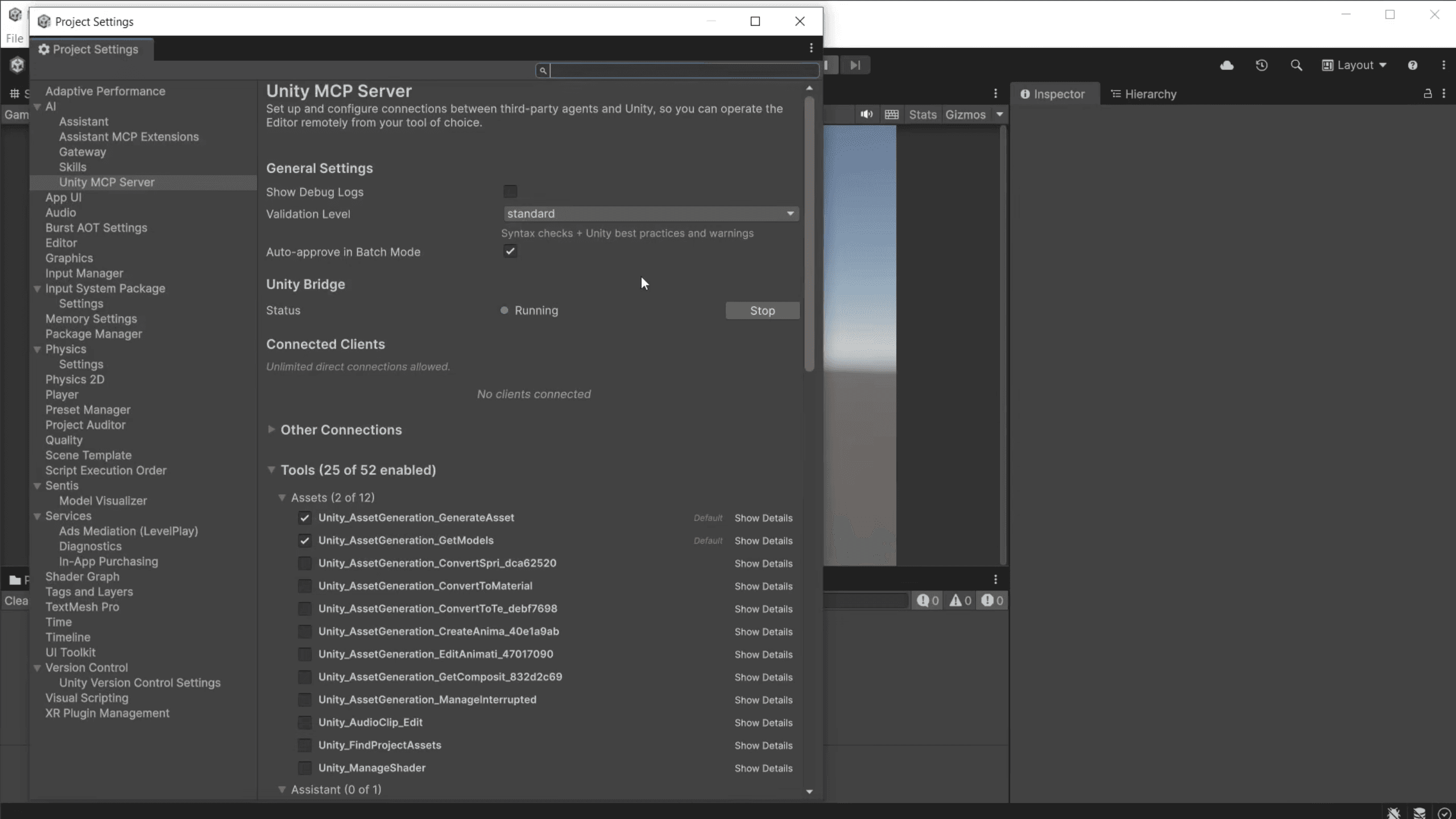
Task: Open the Game view three-dot menu
Action: (x=995, y=94)
